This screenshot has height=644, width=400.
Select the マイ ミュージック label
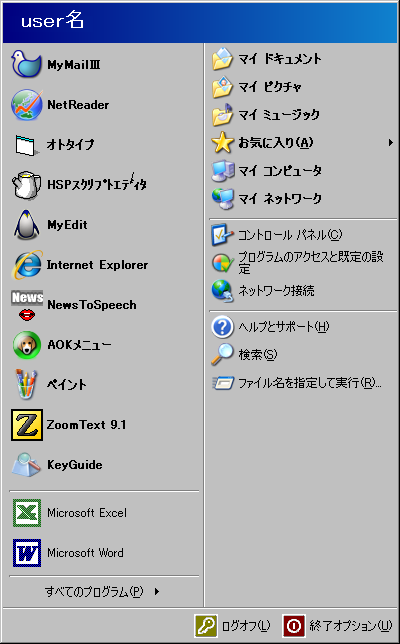(279, 115)
